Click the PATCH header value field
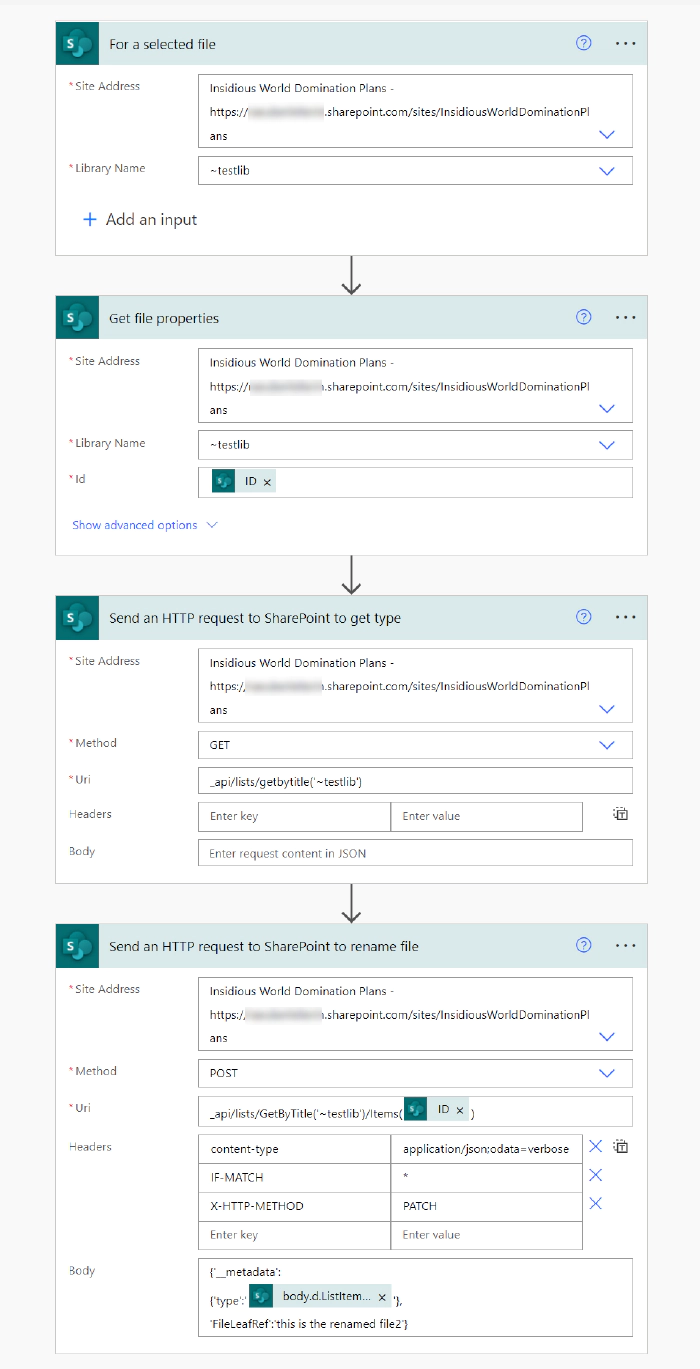 coord(486,1206)
